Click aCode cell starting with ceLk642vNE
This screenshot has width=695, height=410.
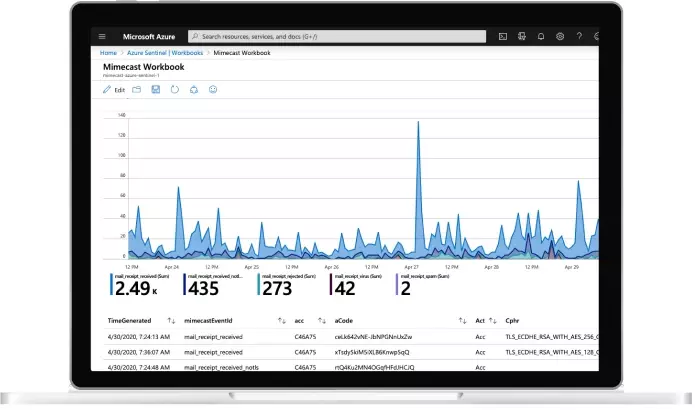373,337
